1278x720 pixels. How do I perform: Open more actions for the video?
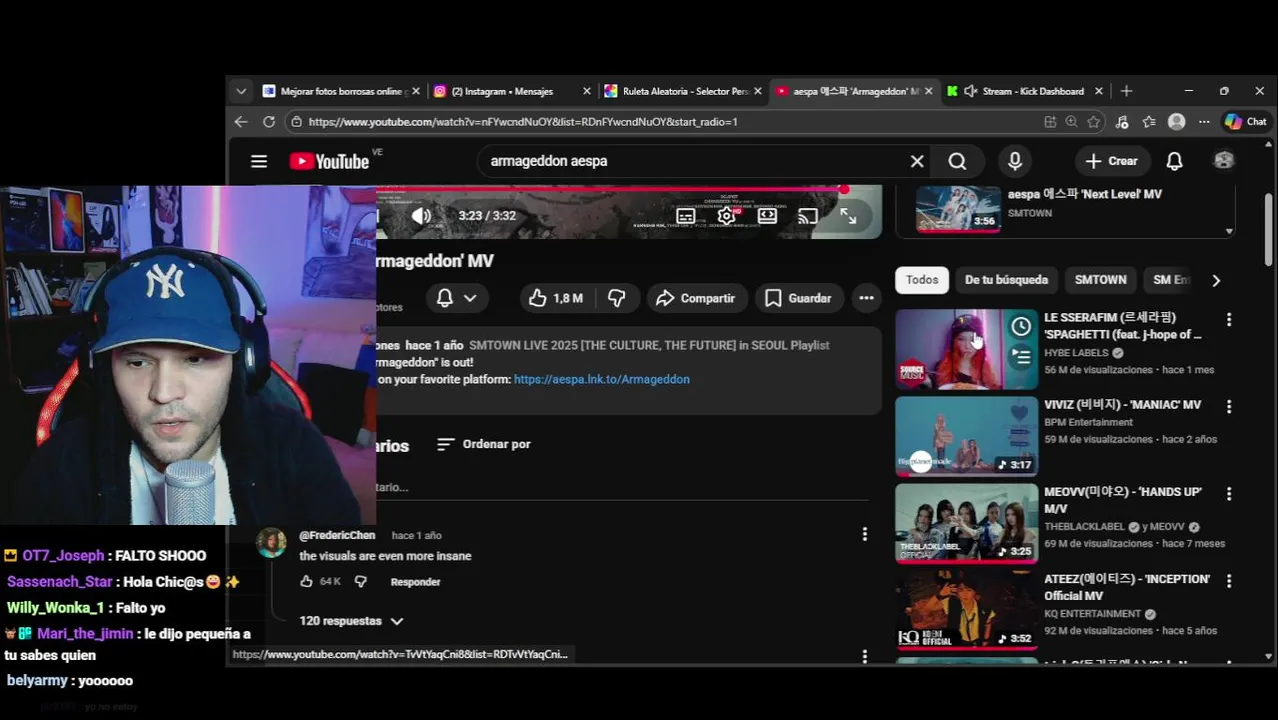pos(866,298)
